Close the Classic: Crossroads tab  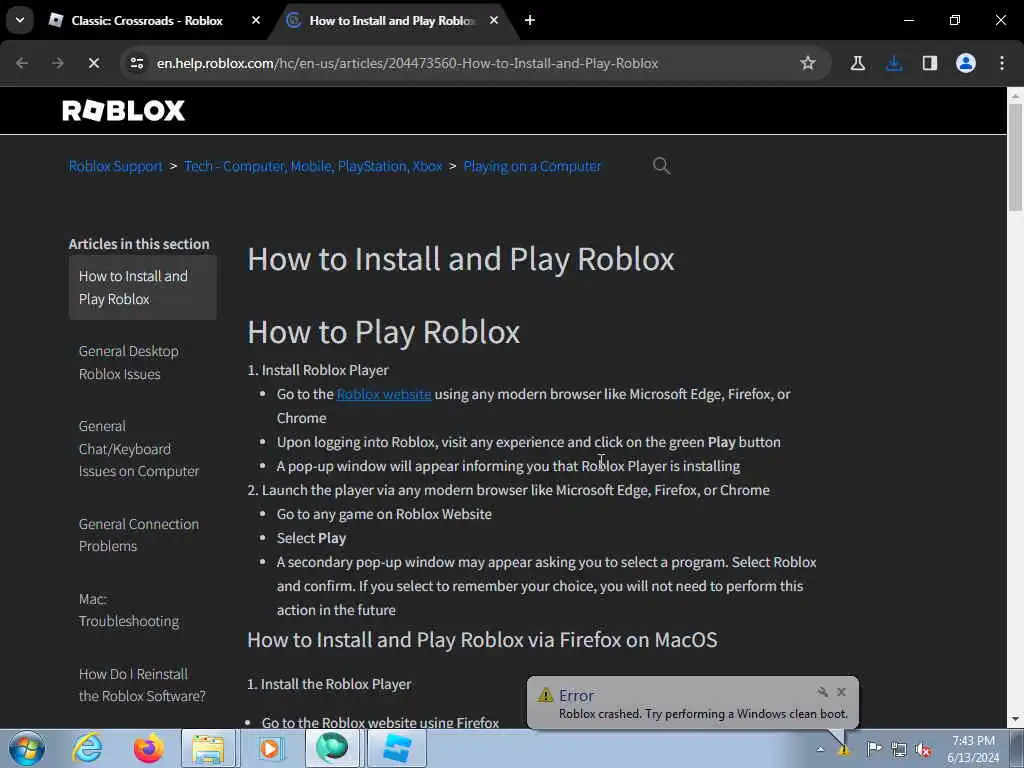[256, 20]
